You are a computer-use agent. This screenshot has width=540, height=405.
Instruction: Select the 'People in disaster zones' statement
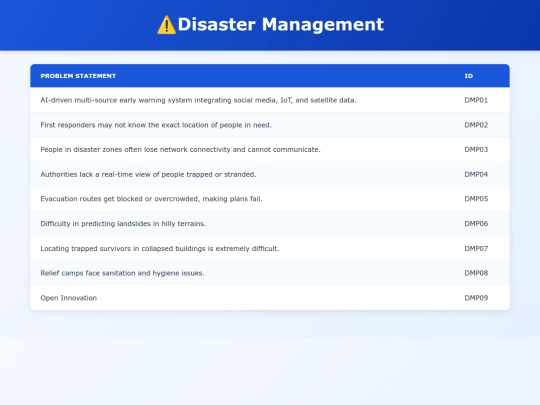[x=180, y=149]
